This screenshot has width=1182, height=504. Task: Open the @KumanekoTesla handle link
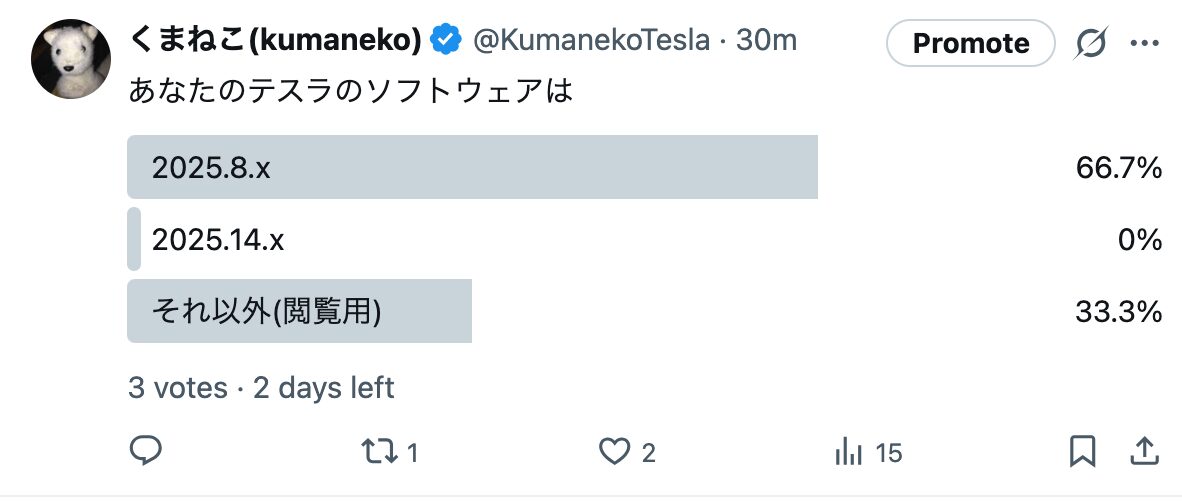tap(590, 41)
